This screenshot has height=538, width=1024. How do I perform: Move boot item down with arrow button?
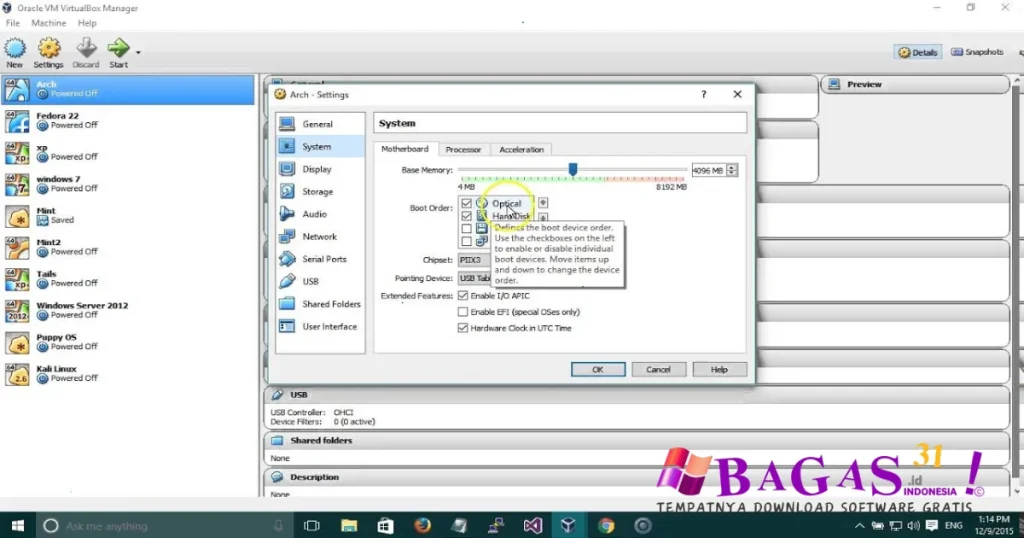click(543, 217)
